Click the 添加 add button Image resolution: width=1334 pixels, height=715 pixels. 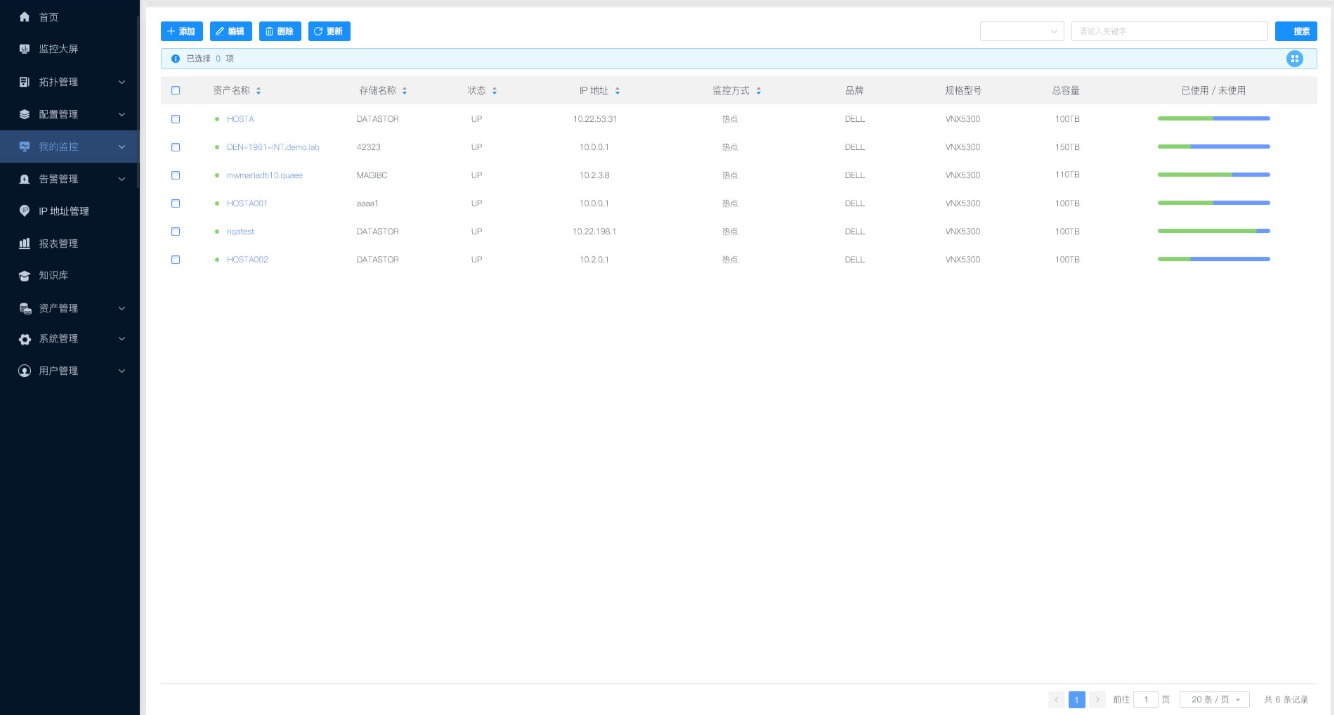point(182,32)
